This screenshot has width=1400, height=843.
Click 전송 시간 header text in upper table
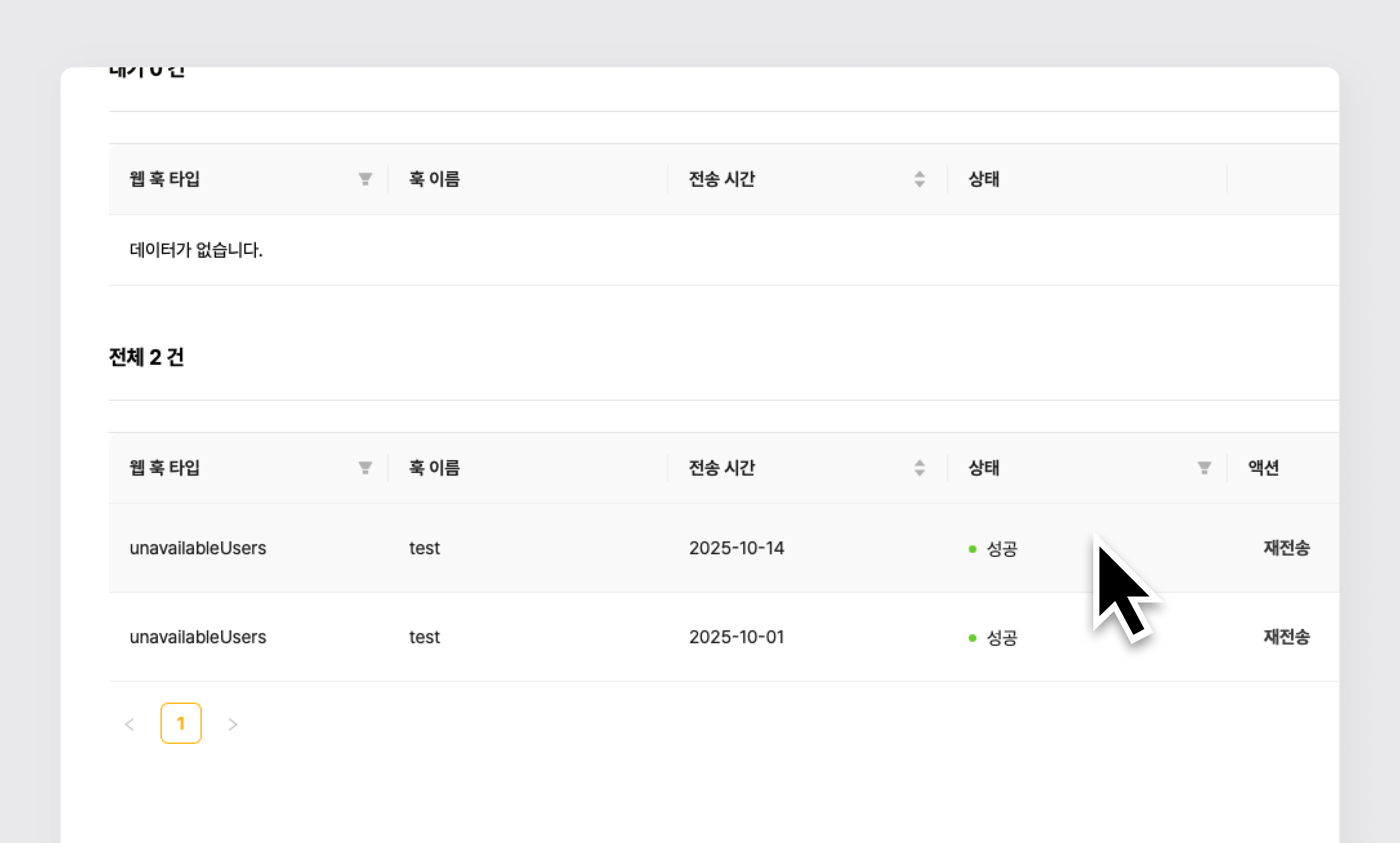[x=722, y=179]
